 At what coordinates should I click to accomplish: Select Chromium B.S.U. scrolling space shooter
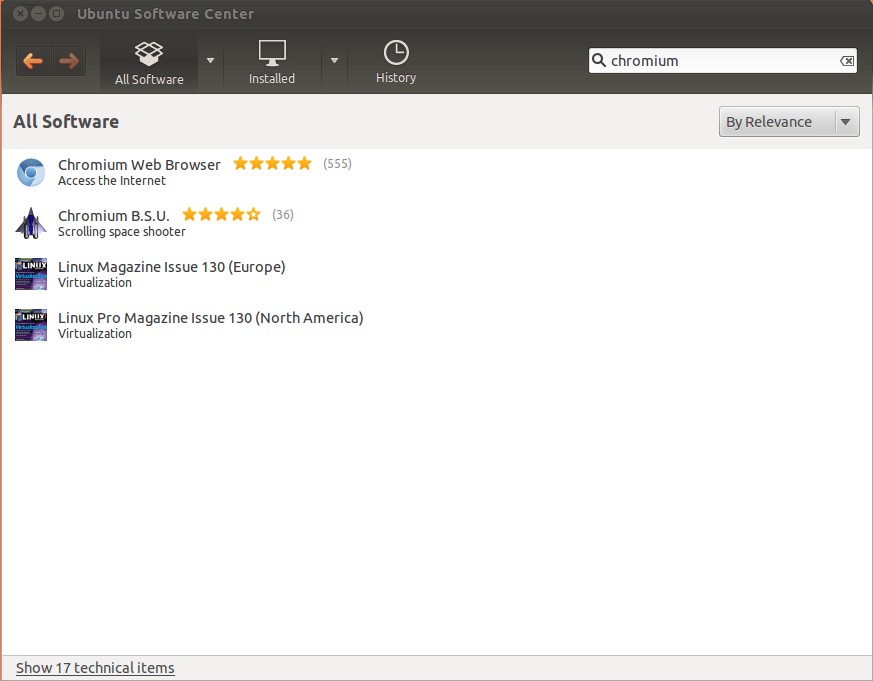114,216
